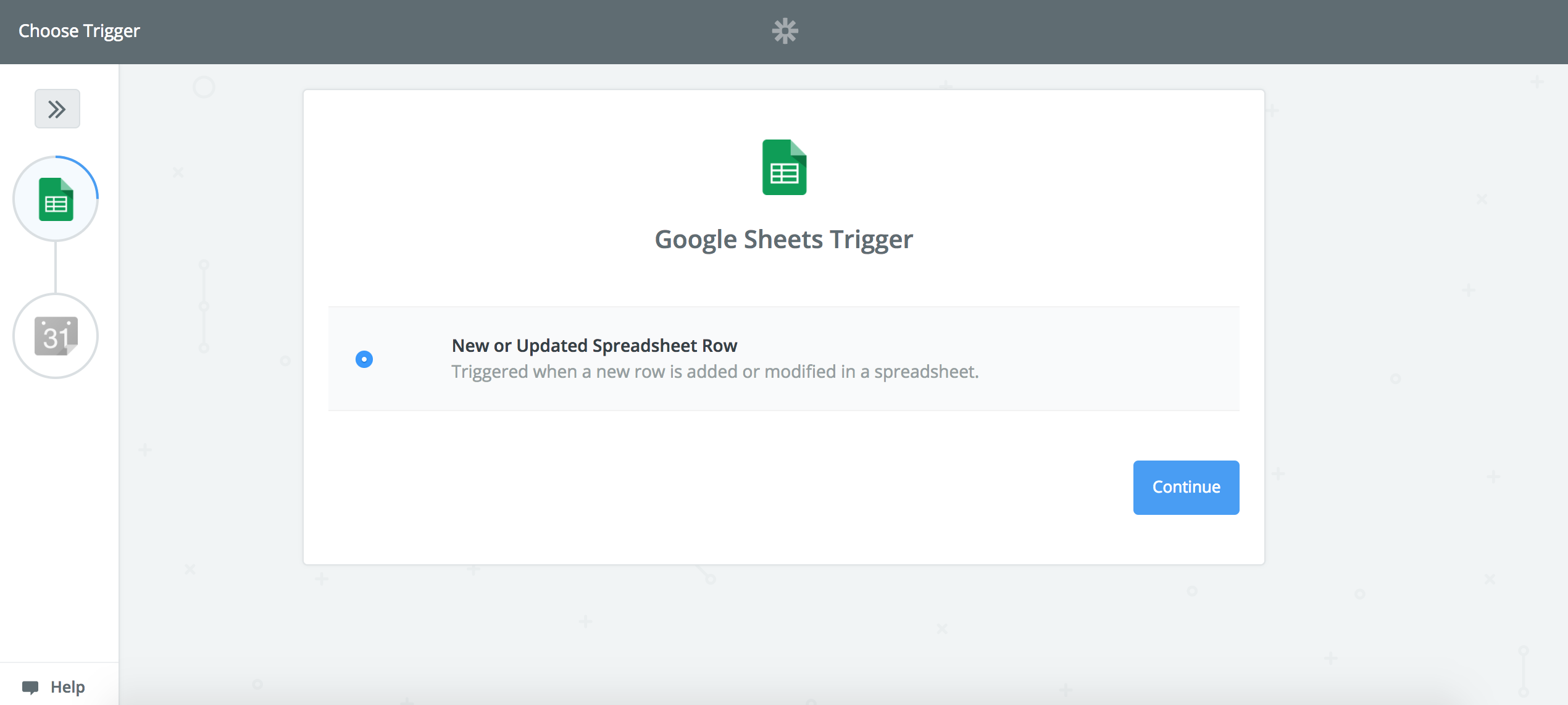
Task: Expand the sidebar with double-chevron button
Action: tap(57, 109)
